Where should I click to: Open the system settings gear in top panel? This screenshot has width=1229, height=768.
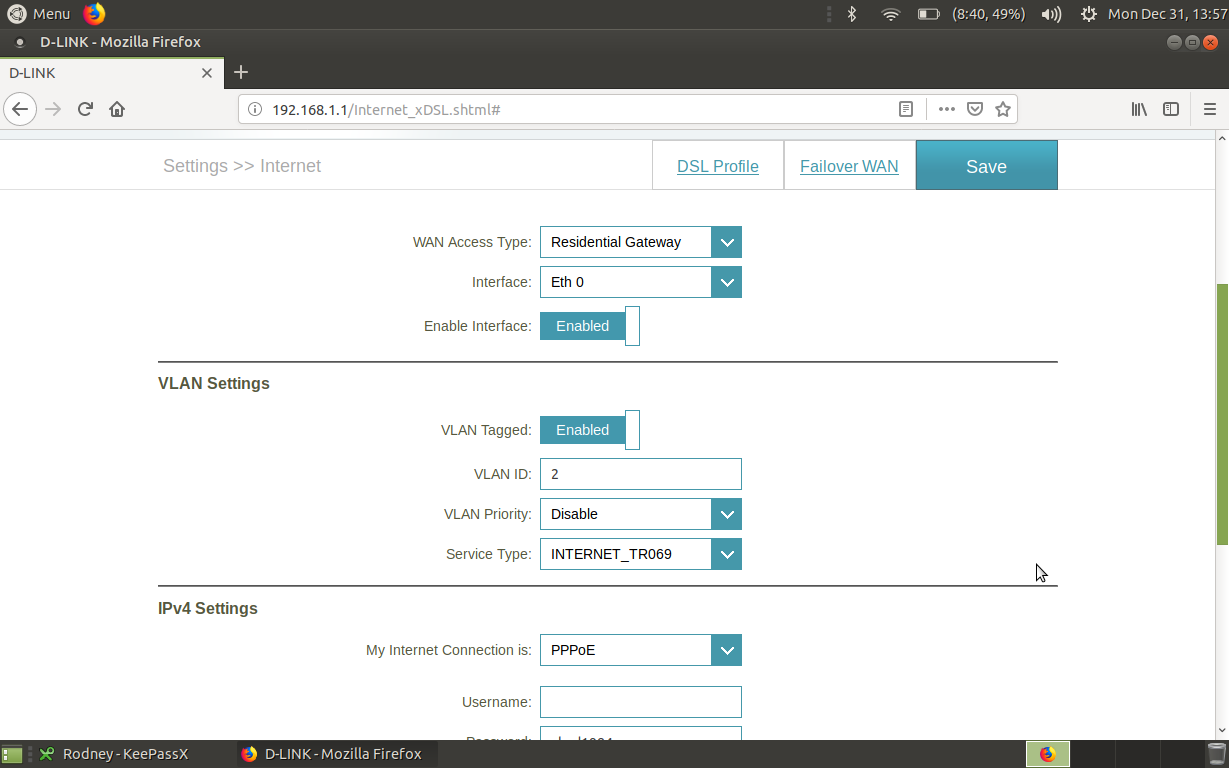pyautogui.click(x=1089, y=14)
